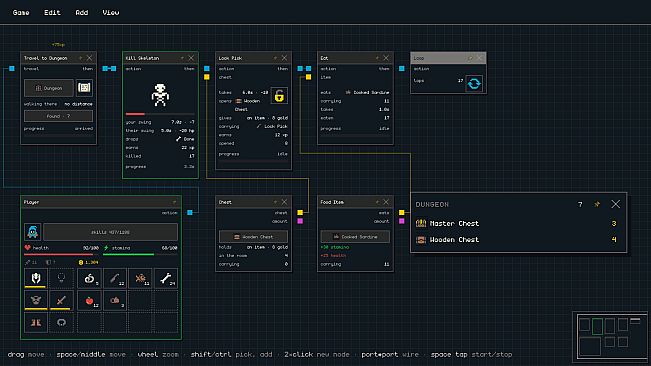Screen dimensions: 651x366
Task: Click the yellow item input port of Eat node
Action: 308,77
